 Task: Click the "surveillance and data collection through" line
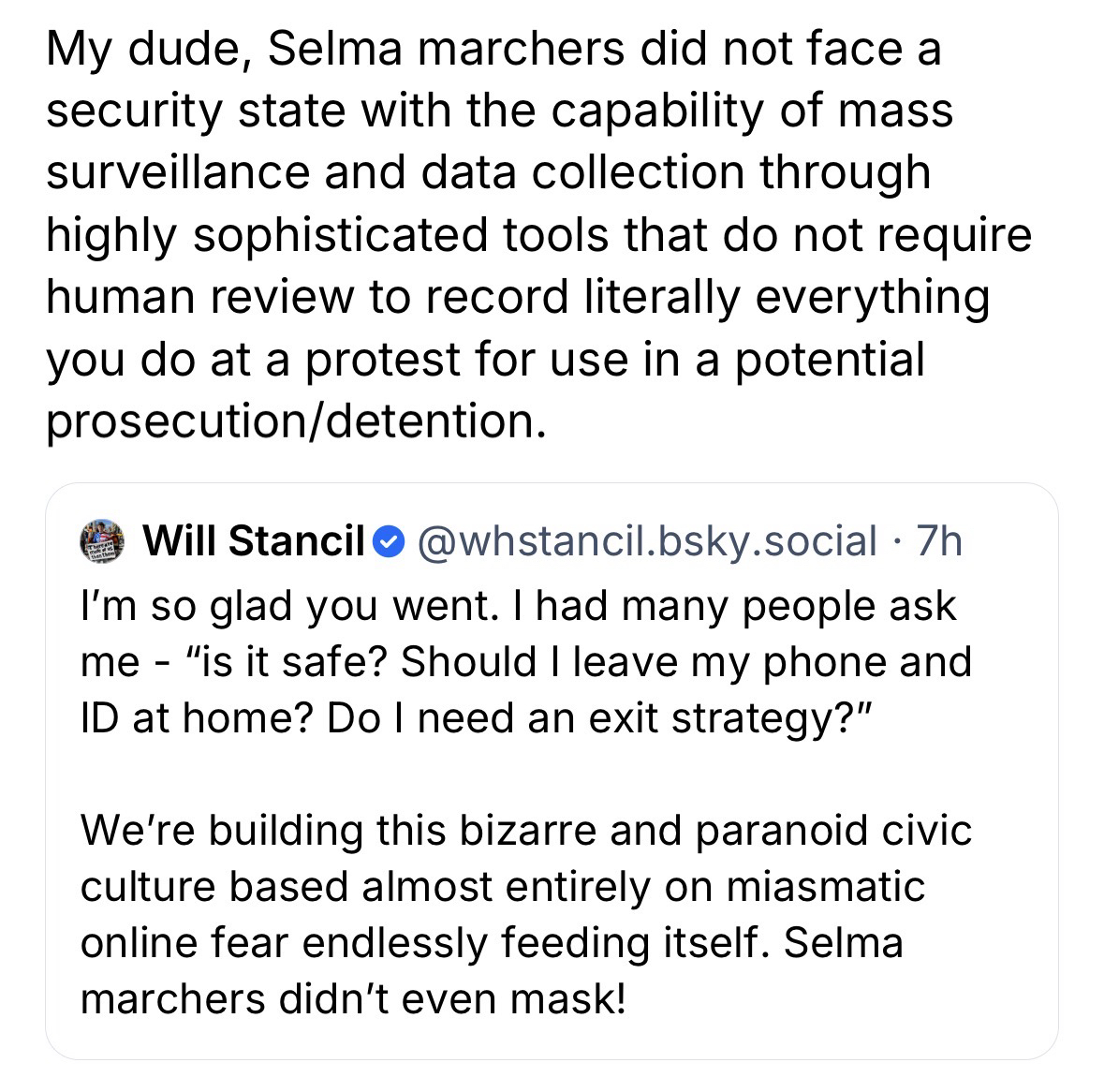[488, 172]
